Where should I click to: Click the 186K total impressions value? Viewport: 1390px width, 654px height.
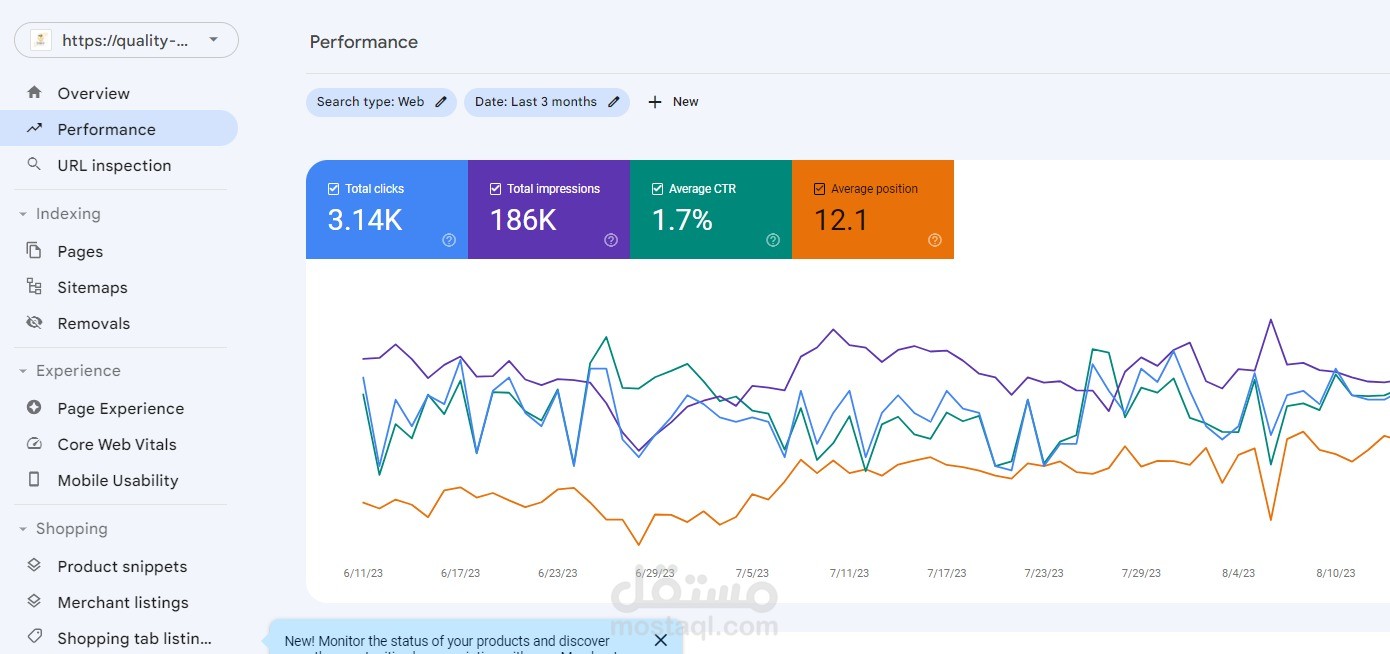[x=523, y=220]
